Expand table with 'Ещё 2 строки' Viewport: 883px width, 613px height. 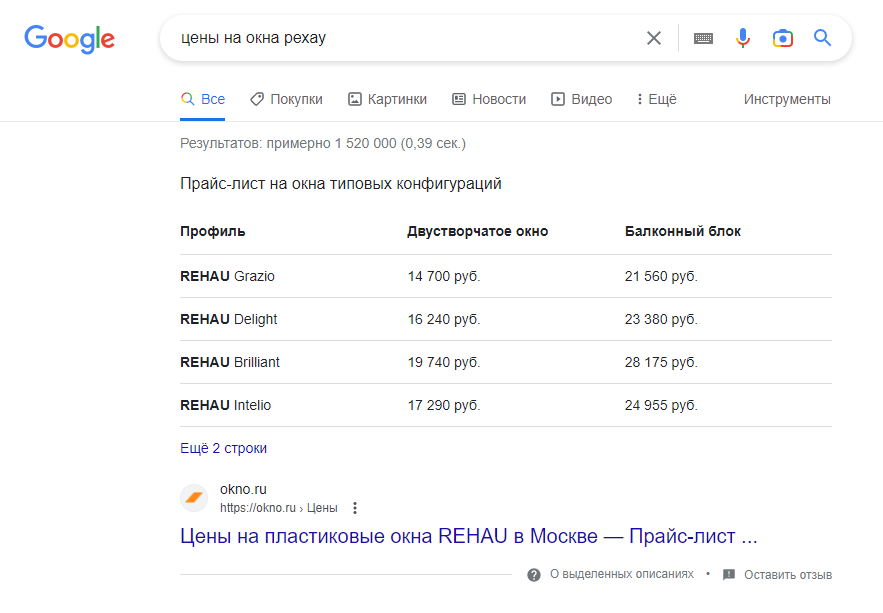224,448
